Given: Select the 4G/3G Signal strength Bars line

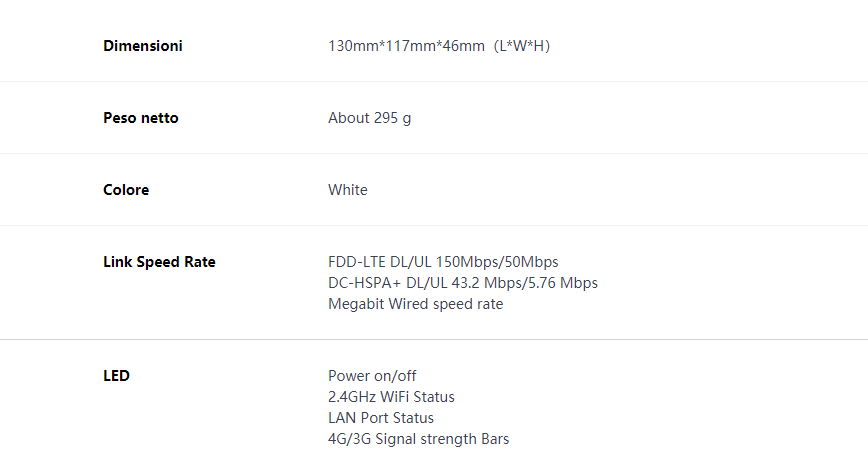Looking at the screenshot, I should click(x=418, y=439).
